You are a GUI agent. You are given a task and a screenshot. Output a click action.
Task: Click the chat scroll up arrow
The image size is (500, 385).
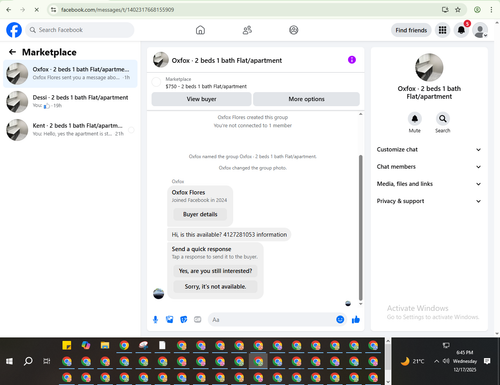(x=360, y=114)
